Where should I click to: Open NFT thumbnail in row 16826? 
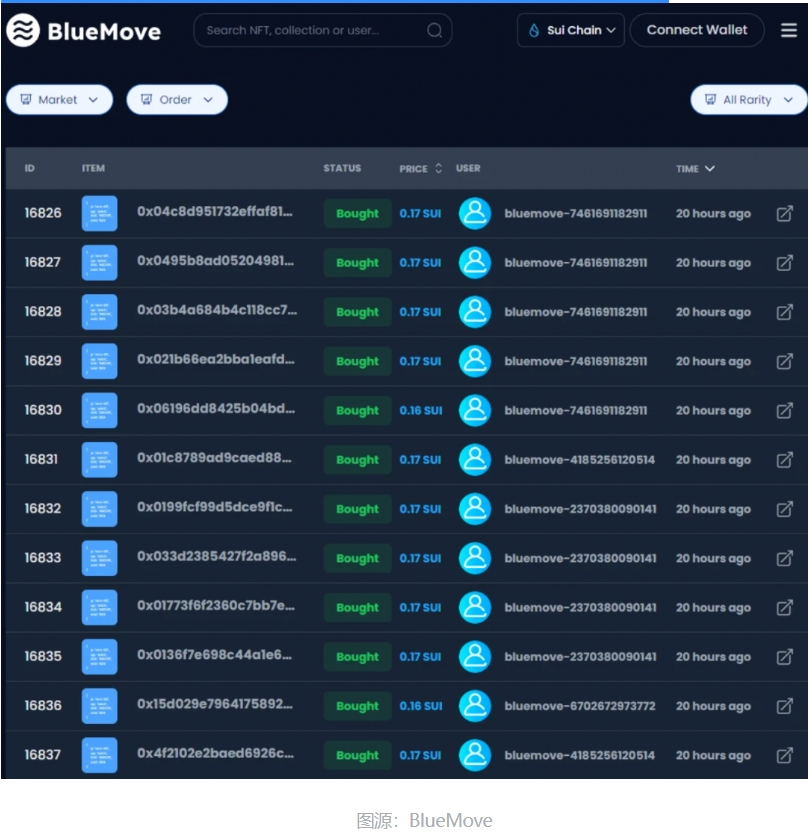(100, 213)
